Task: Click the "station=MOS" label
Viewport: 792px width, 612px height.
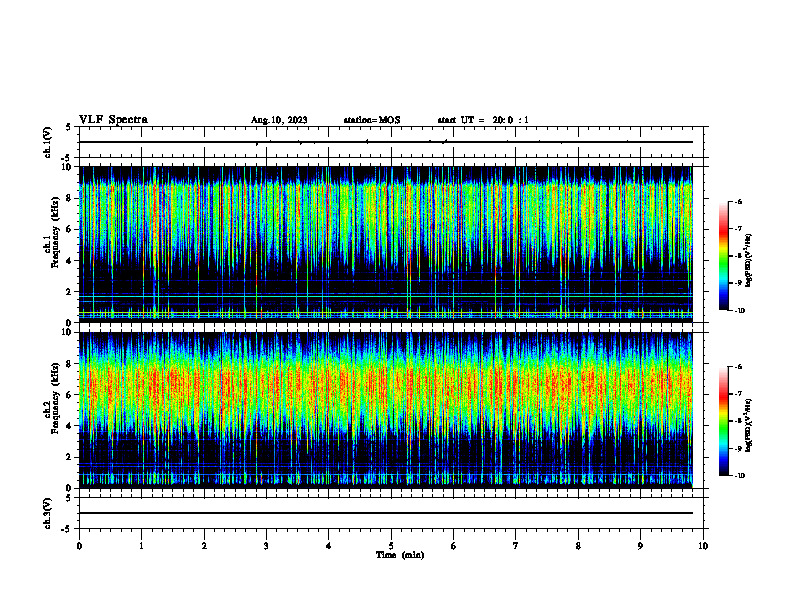Action: (x=372, y=120)
